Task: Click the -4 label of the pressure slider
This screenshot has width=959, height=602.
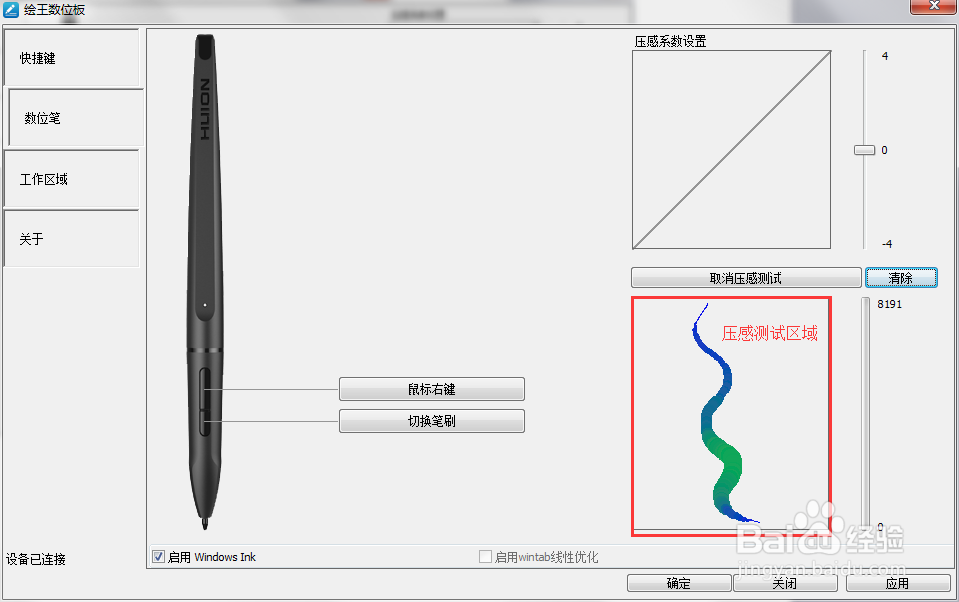Action: [886, 243]
